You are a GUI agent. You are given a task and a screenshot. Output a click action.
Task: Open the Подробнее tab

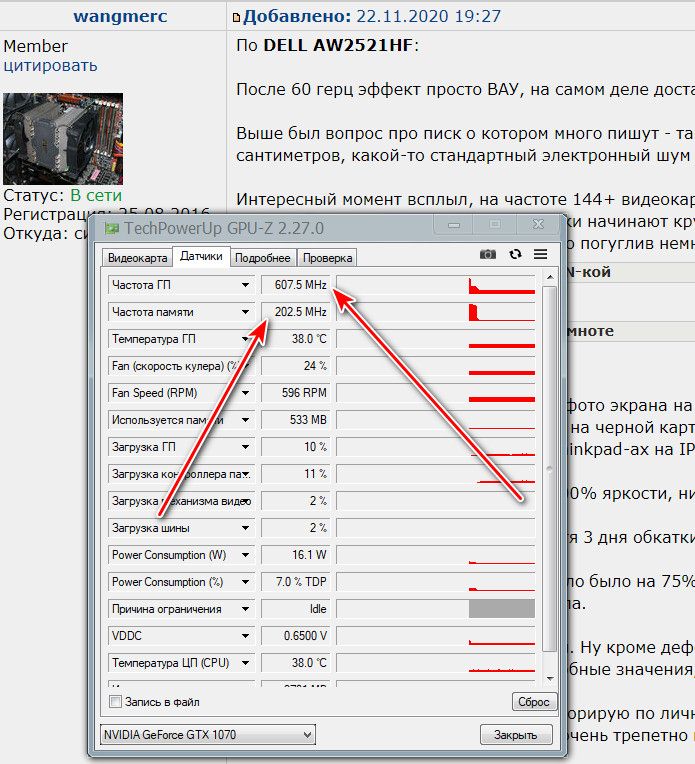262,258
